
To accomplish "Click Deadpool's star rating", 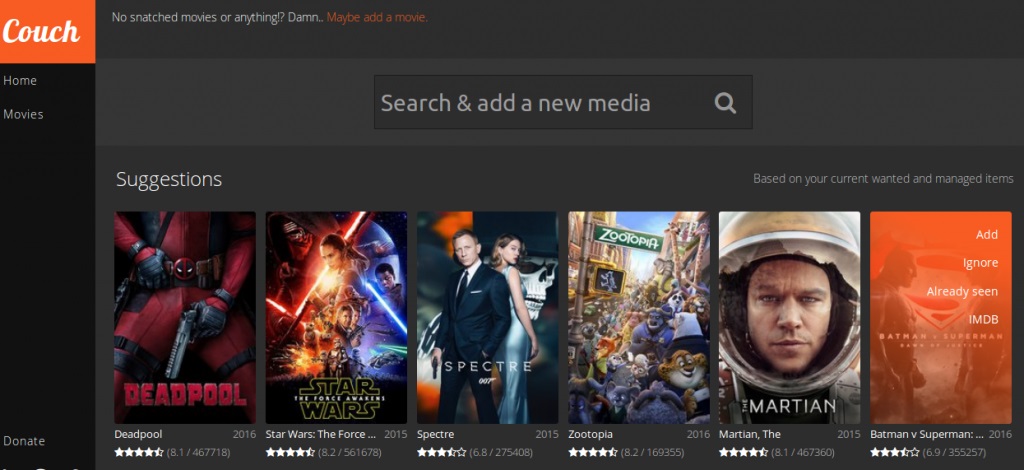I will (138, 452).
